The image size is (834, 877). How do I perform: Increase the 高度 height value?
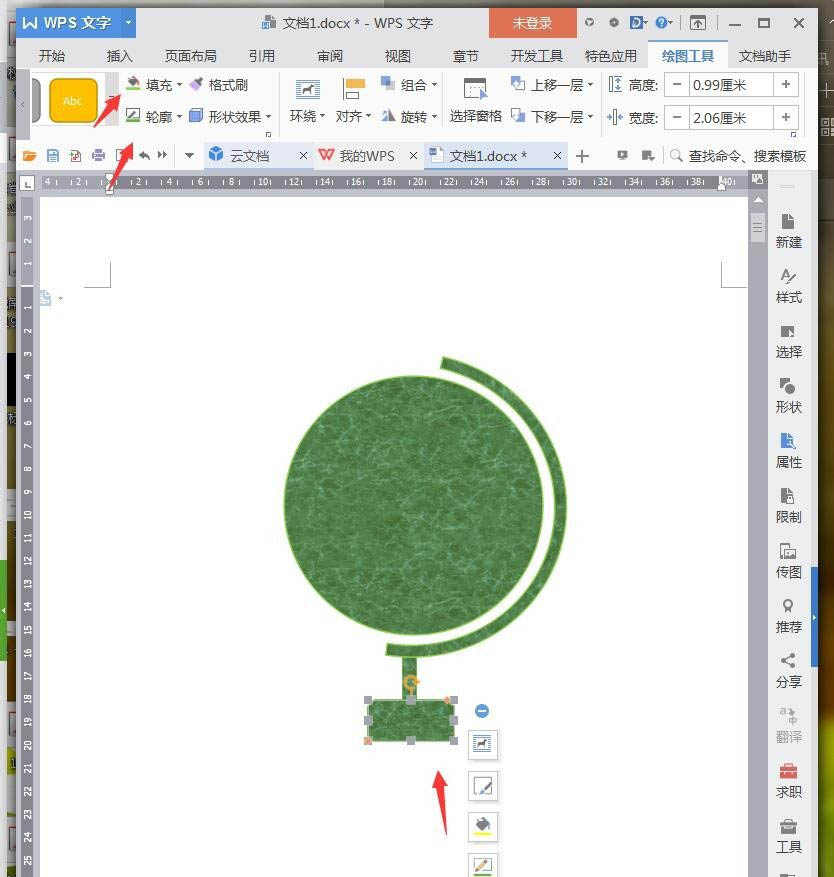click(786, 84)
